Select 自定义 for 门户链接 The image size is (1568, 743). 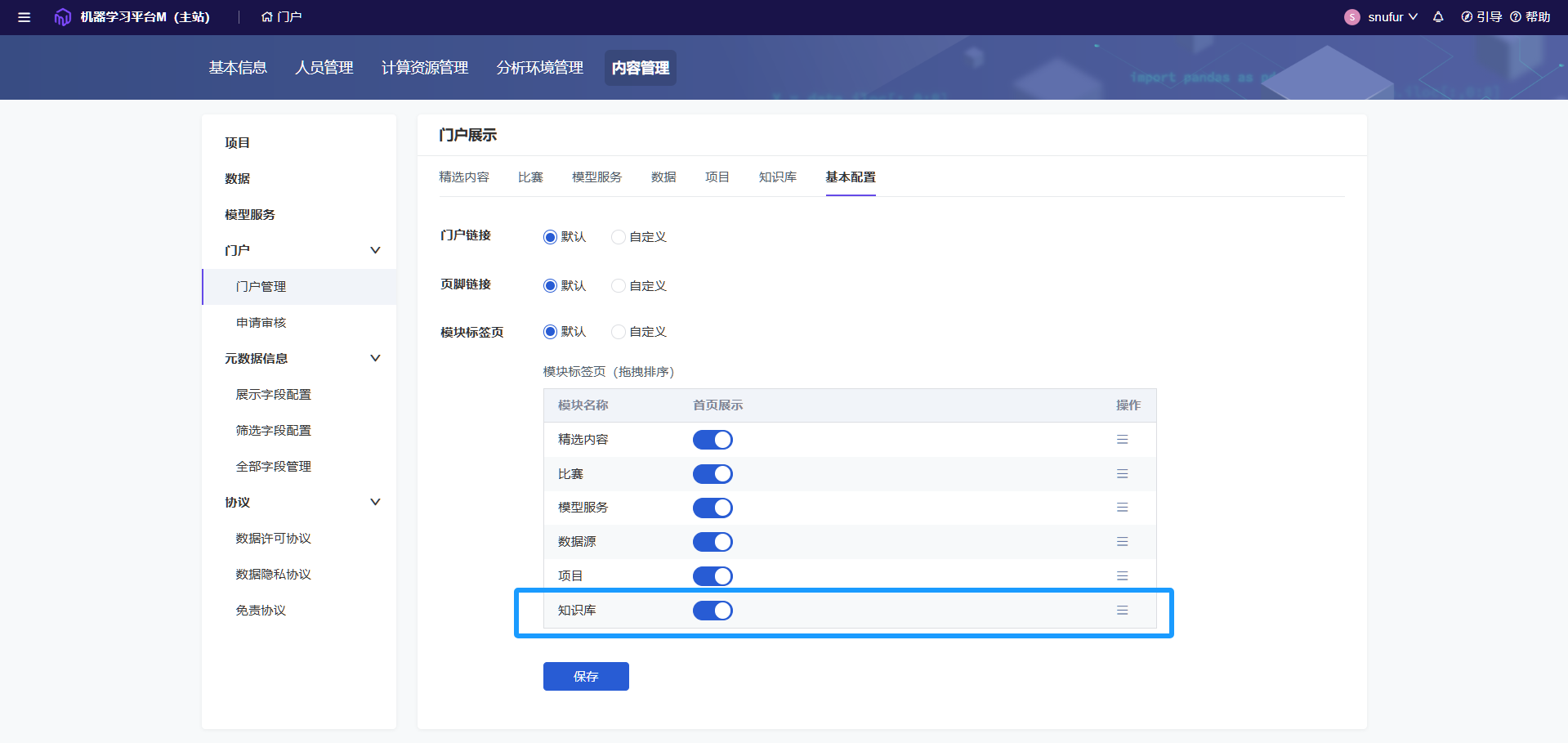[x=619, y=237]
